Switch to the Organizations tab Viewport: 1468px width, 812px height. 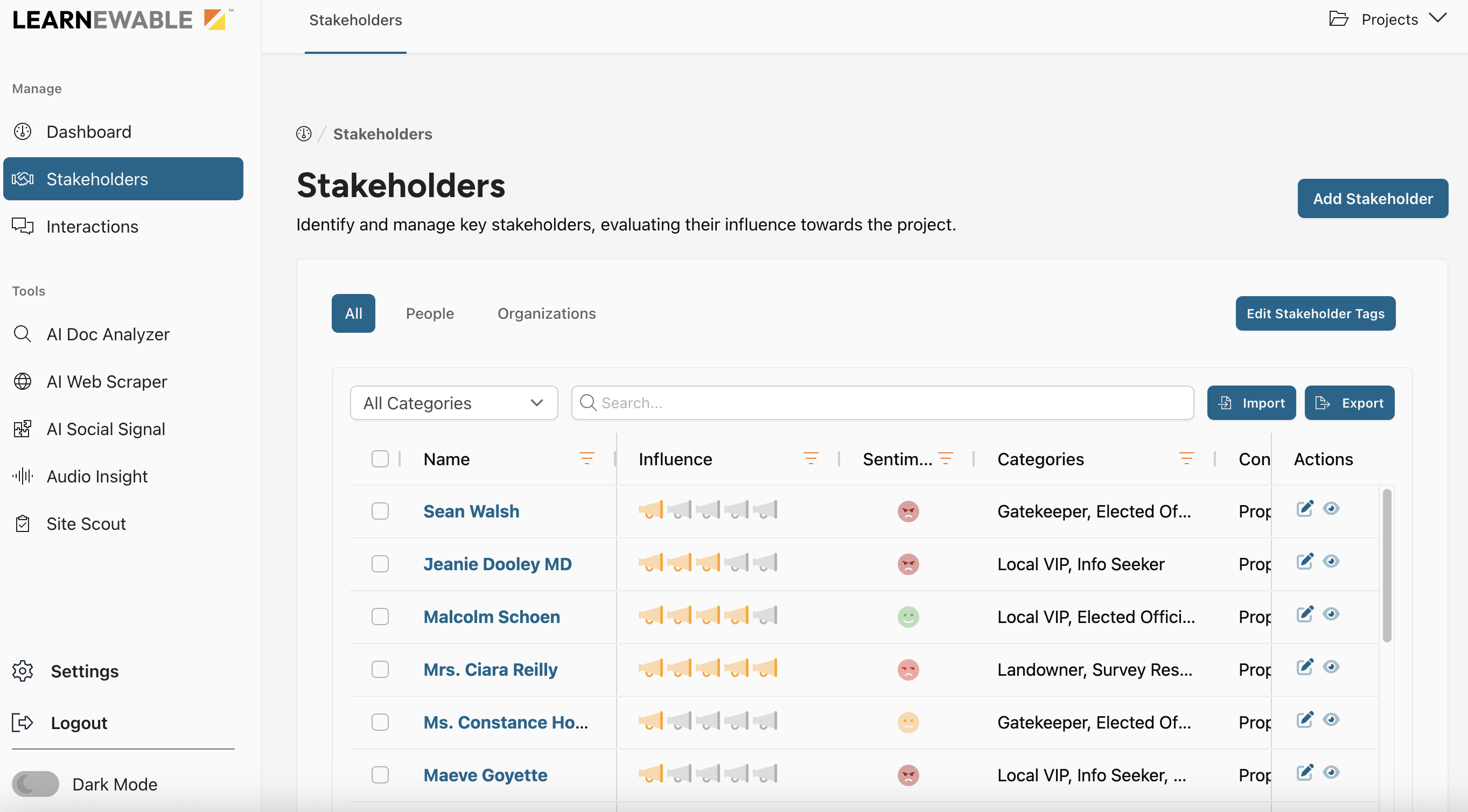pyautogui.click(x=546, y=313)
